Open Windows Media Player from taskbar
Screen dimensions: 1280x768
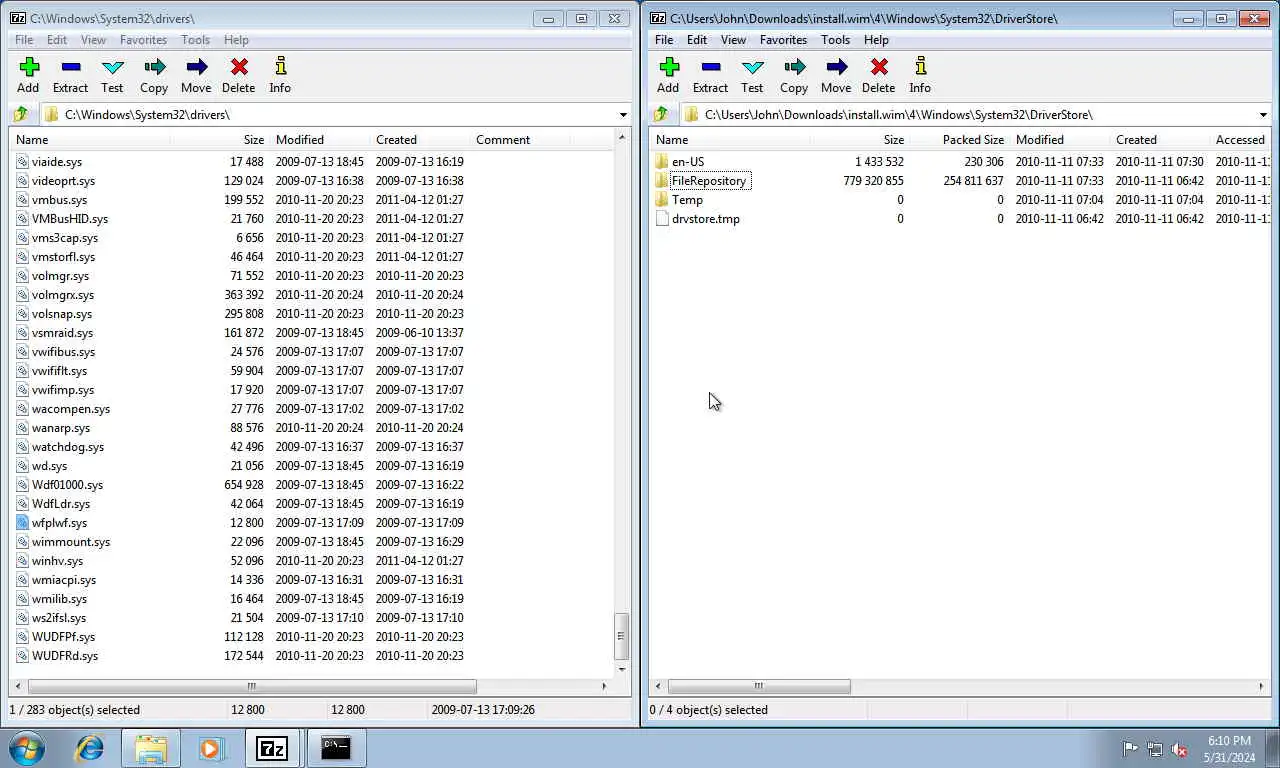[212, 748]
